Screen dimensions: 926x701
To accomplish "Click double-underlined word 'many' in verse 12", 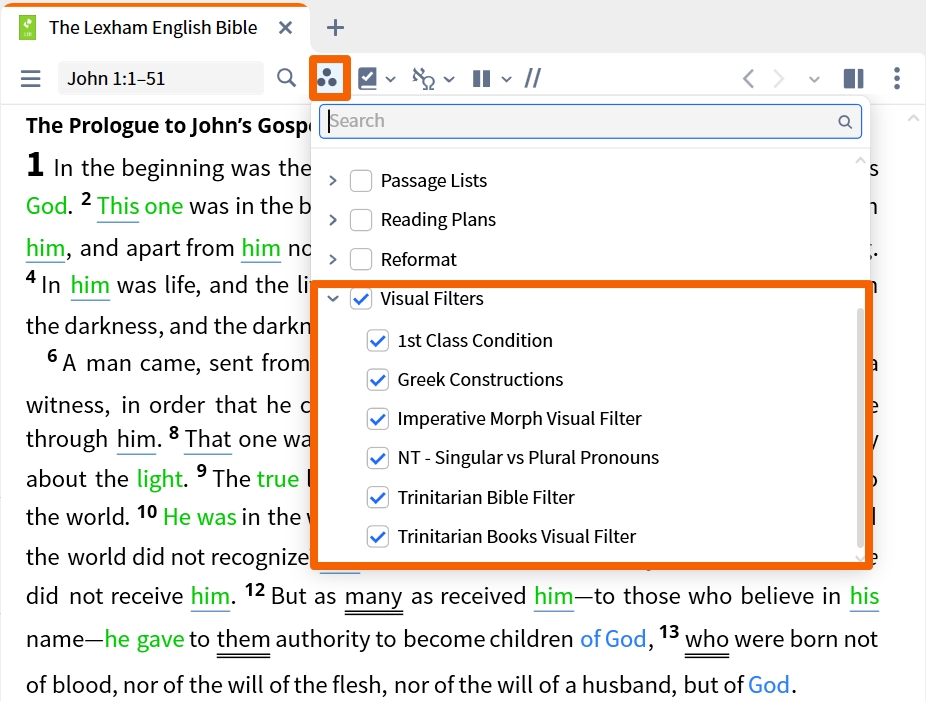I will coord(373,596).
